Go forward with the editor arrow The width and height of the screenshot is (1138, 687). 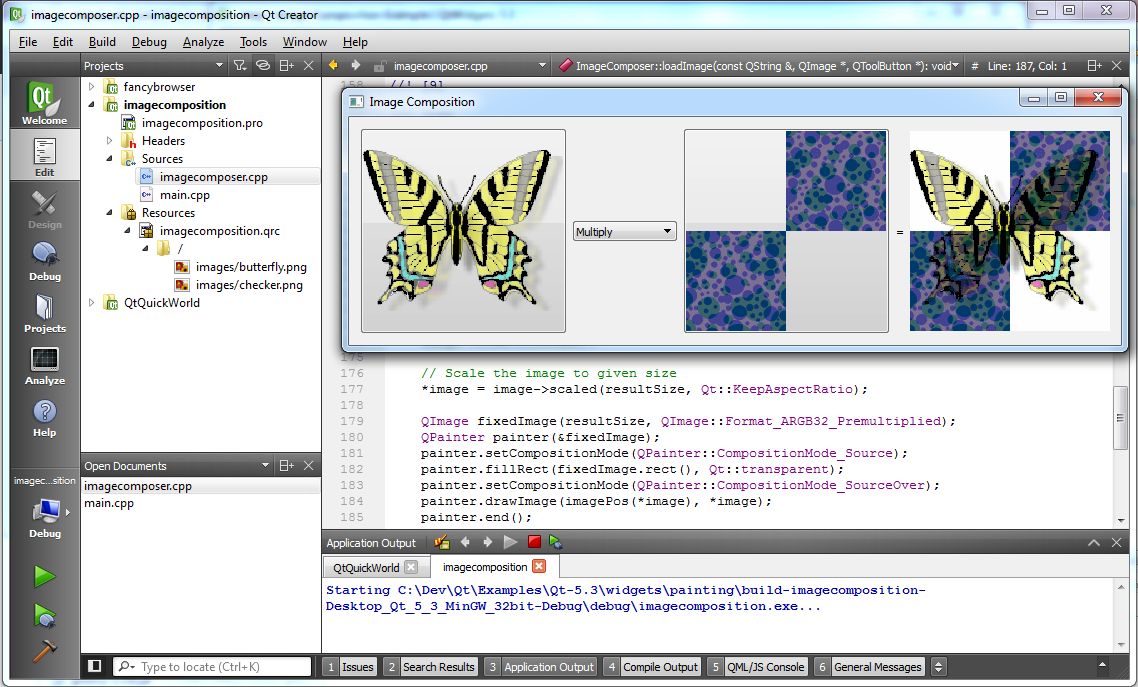356,65
